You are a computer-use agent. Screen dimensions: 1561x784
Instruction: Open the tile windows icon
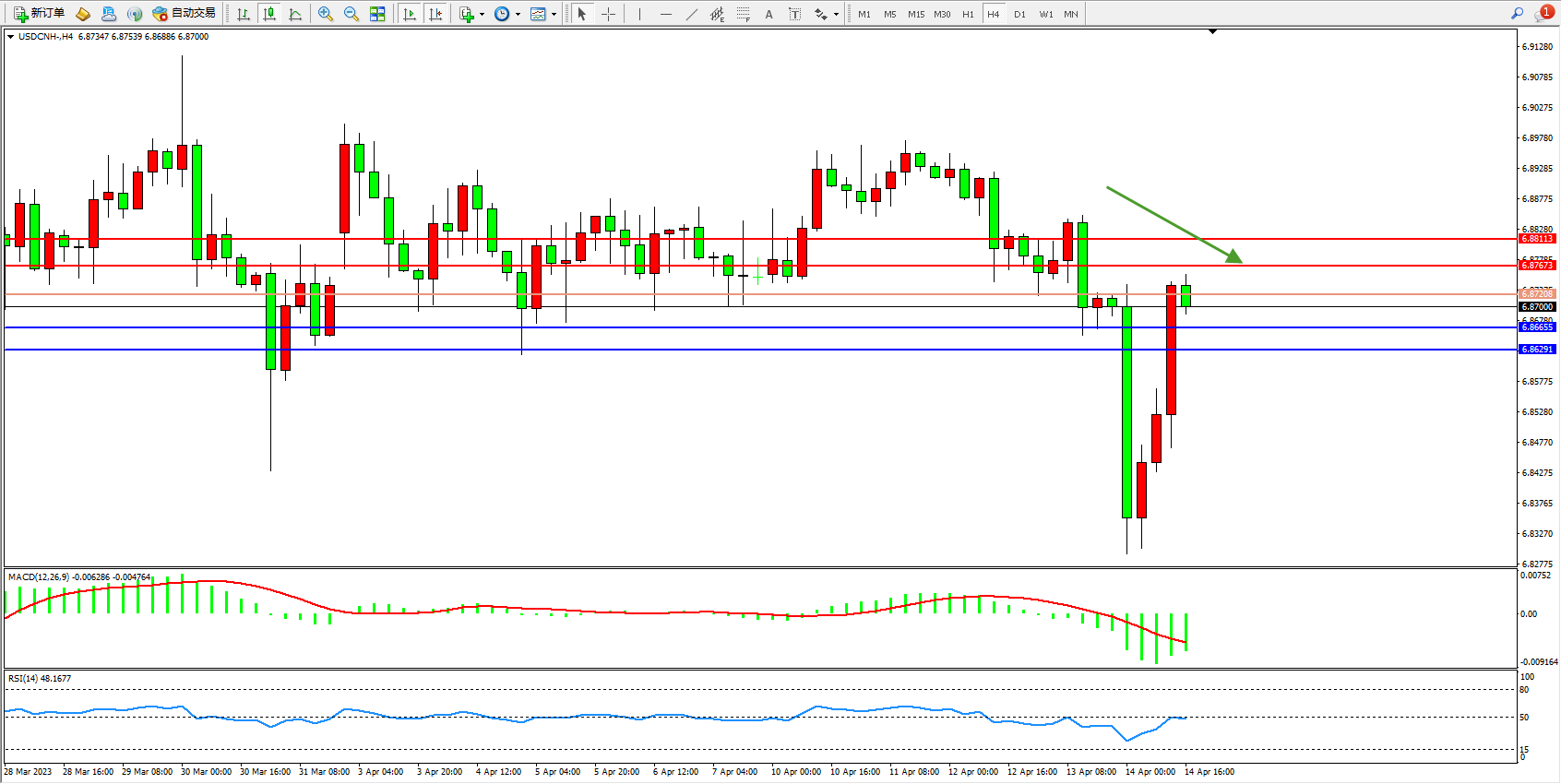point(377,14)
